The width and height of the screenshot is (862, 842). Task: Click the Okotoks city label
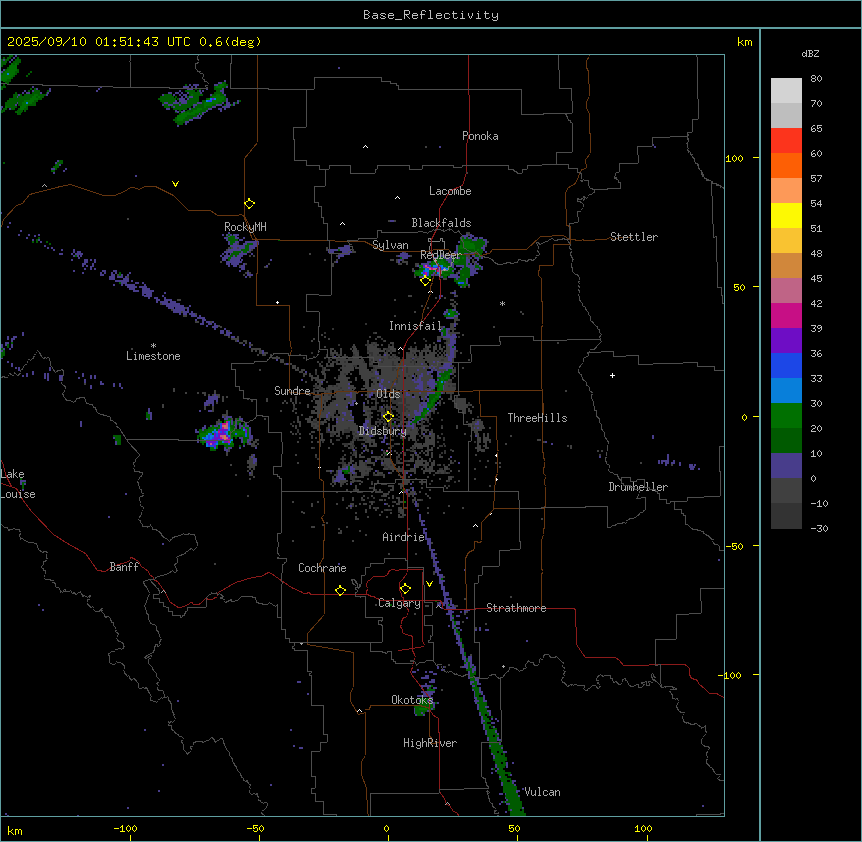(x=412, y=700)
